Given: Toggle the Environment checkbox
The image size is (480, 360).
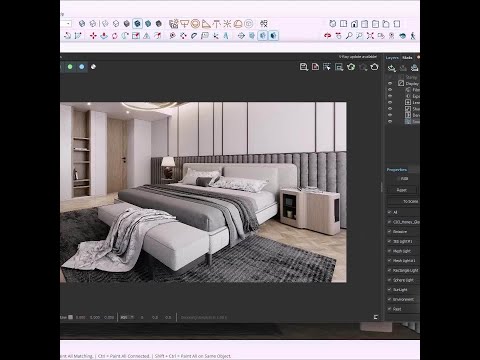Looking at the screenshot, I should click(389, 299).
